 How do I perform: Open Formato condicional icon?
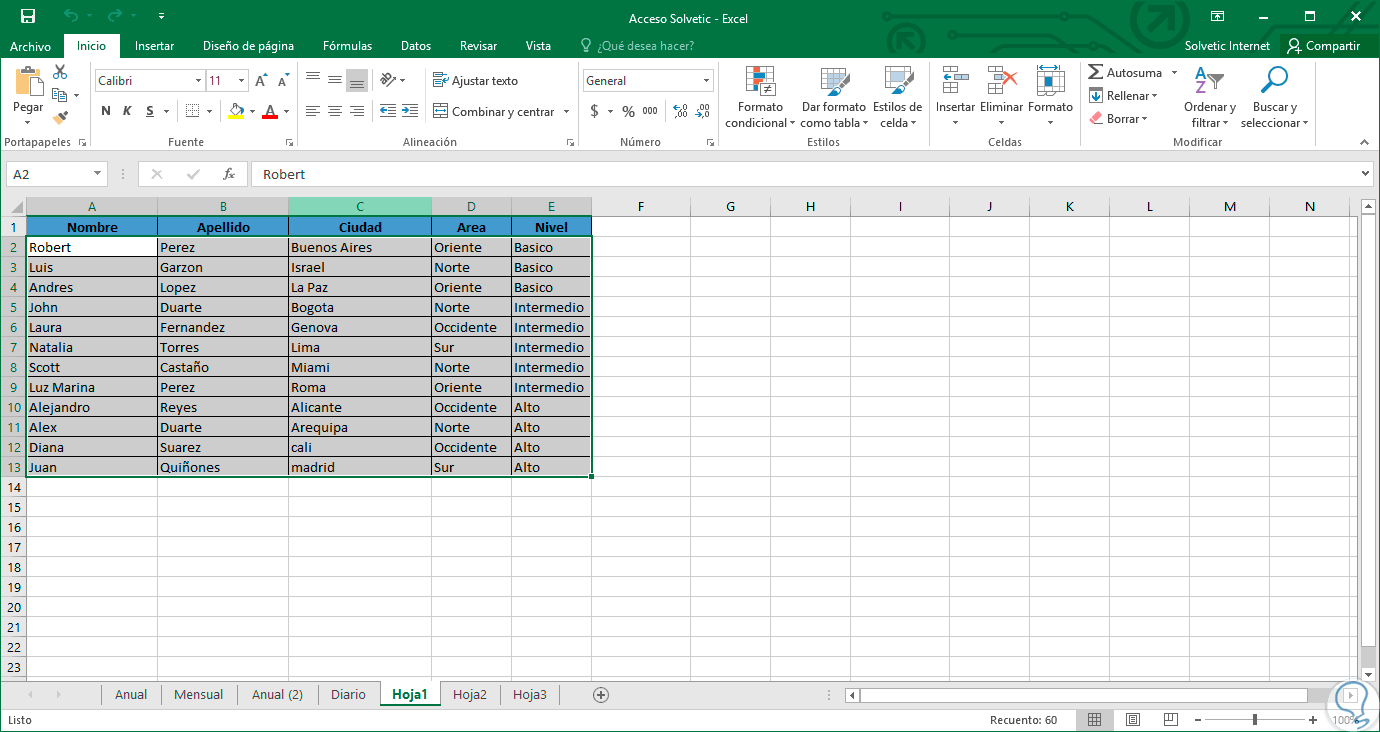pyautogui.click(x=760, y=81)
